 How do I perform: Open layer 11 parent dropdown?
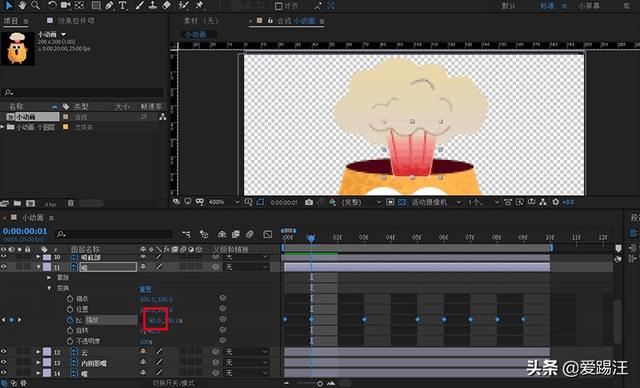coord(246,267)
